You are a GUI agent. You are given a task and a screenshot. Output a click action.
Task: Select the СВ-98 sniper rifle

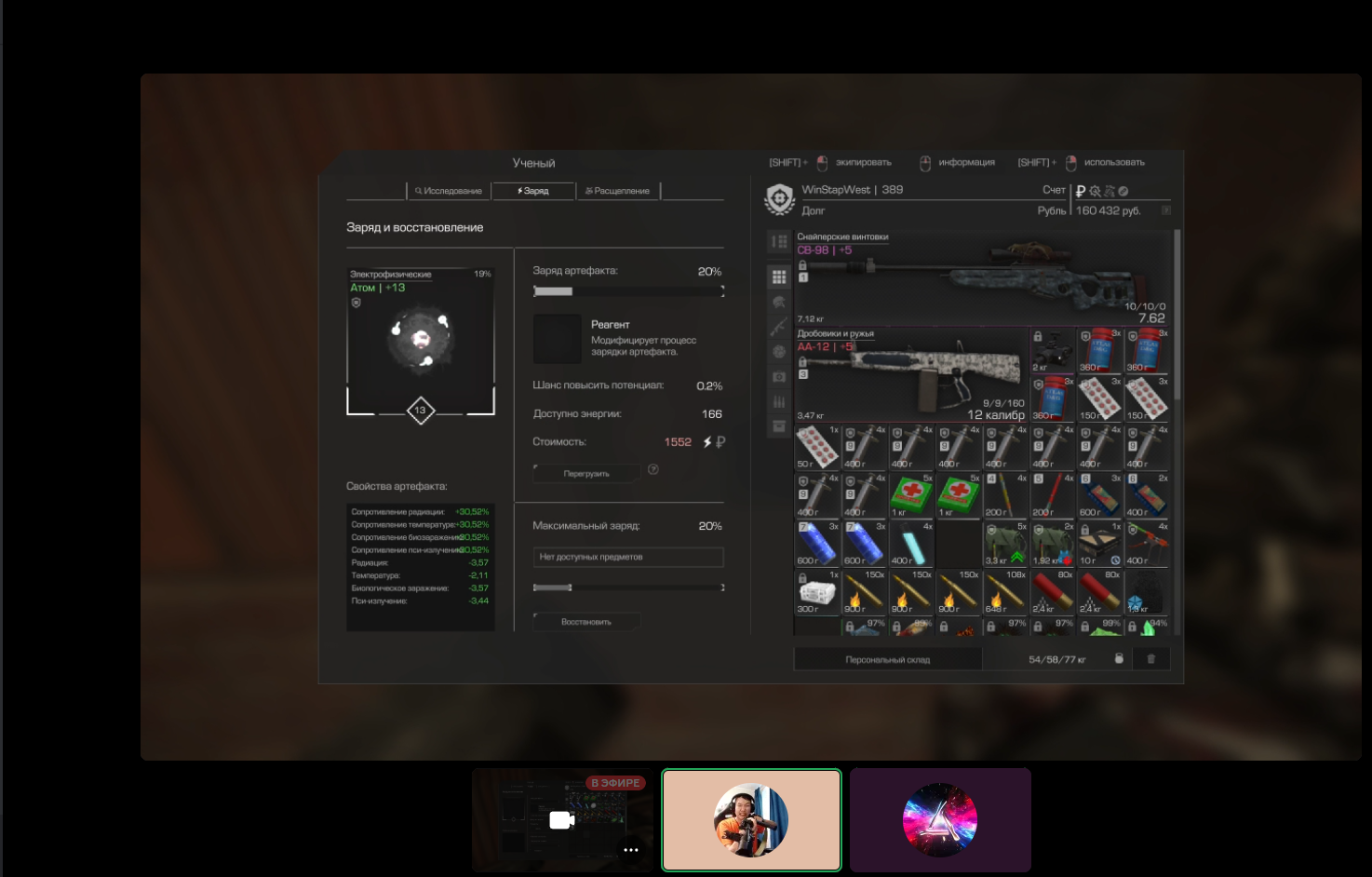coord(982,277)
